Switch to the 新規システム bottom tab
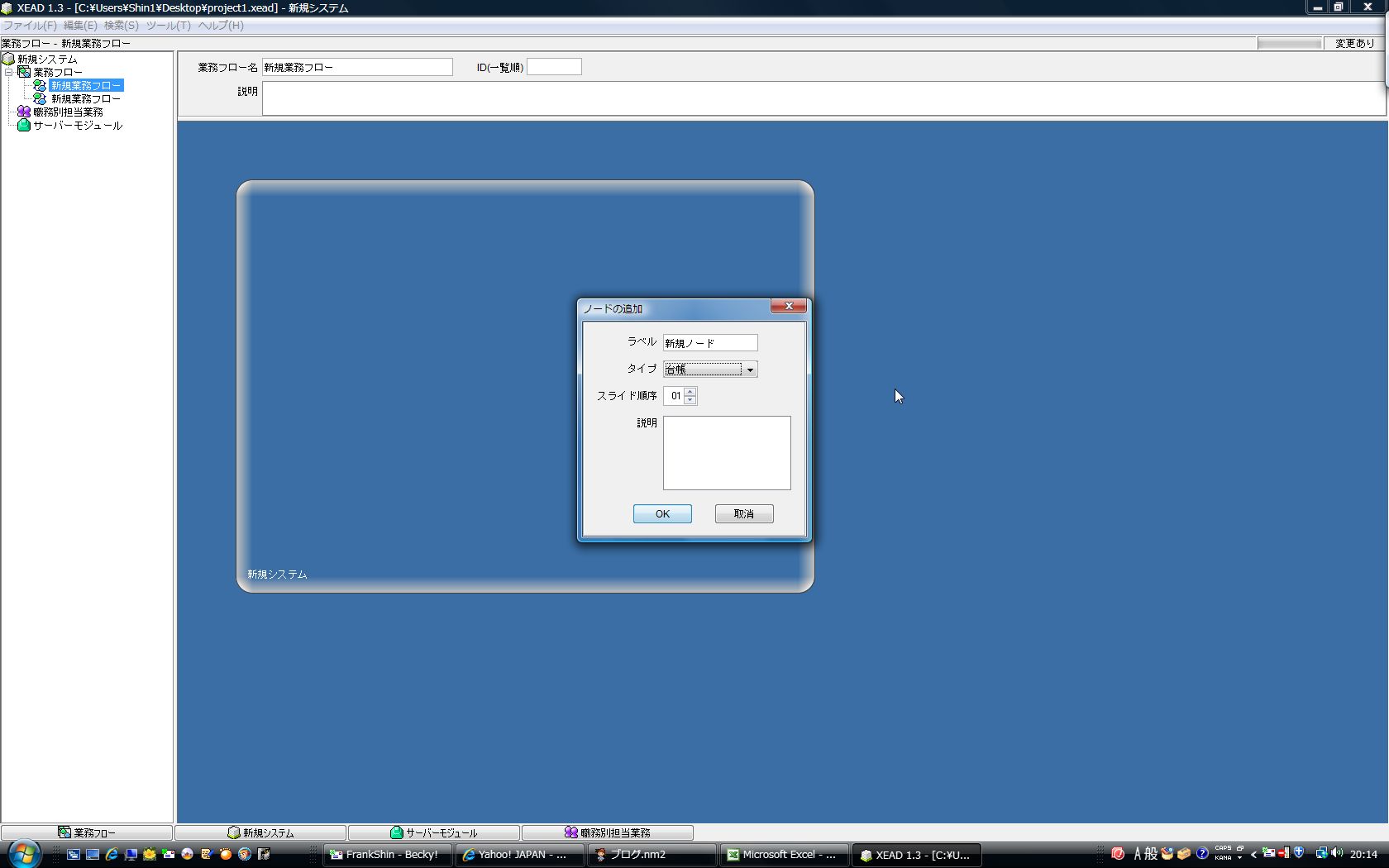Viewport: 1389px width, 868px height. coord(260,832)
